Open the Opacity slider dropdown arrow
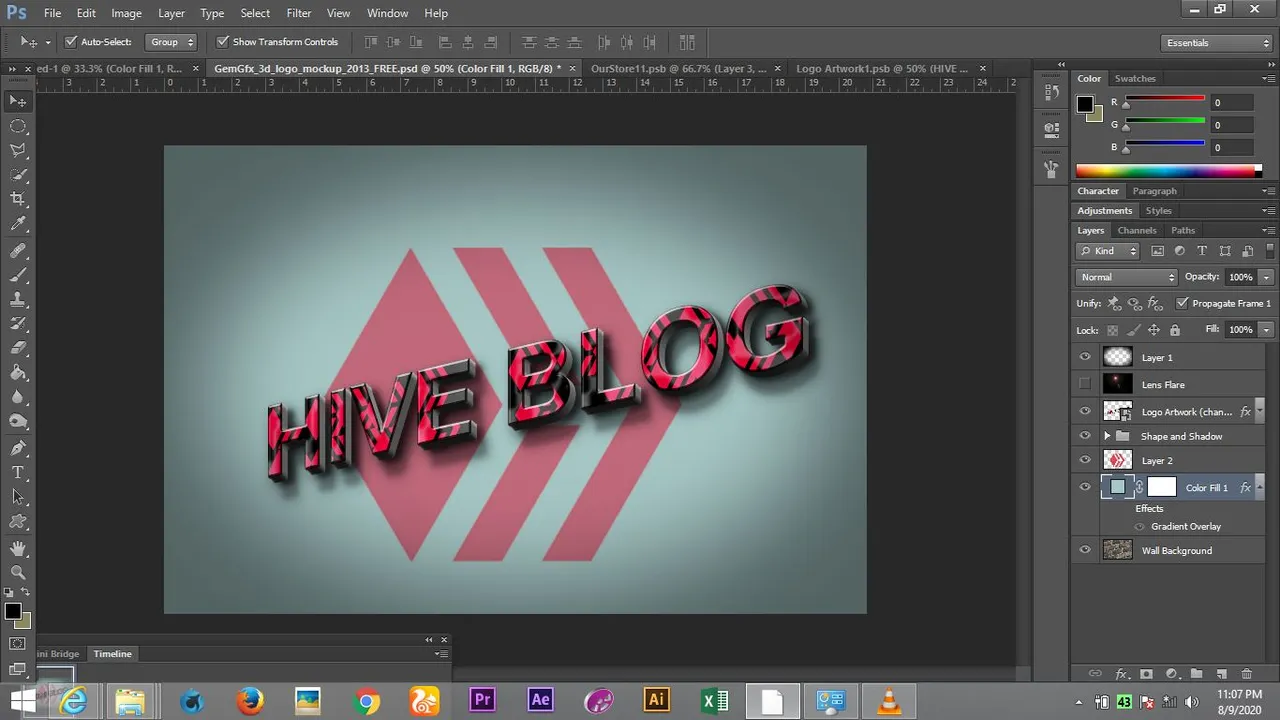This screenshot has width=1280, height=720. tap(1267, 277)
